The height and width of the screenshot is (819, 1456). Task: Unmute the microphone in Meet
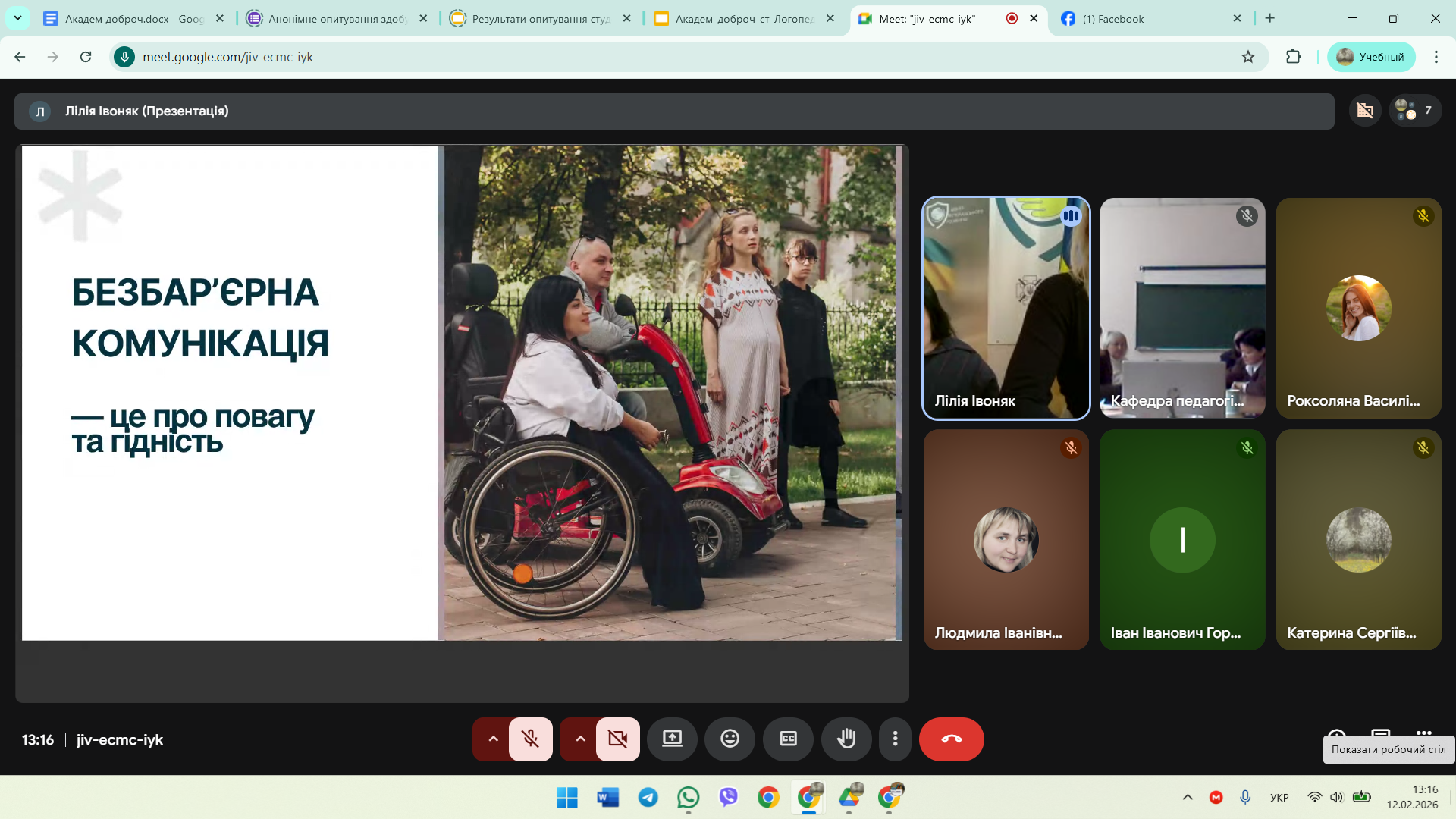(x=530, y=739)
